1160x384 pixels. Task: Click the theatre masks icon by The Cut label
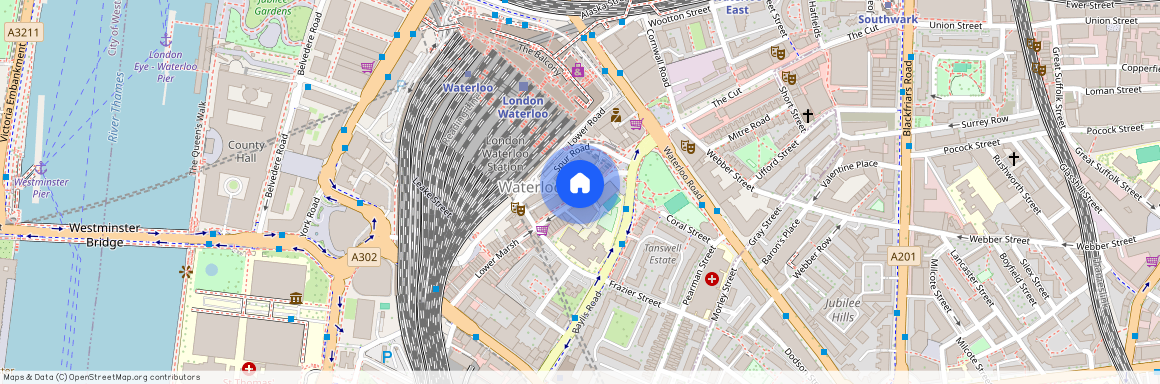tap(777, 53)
